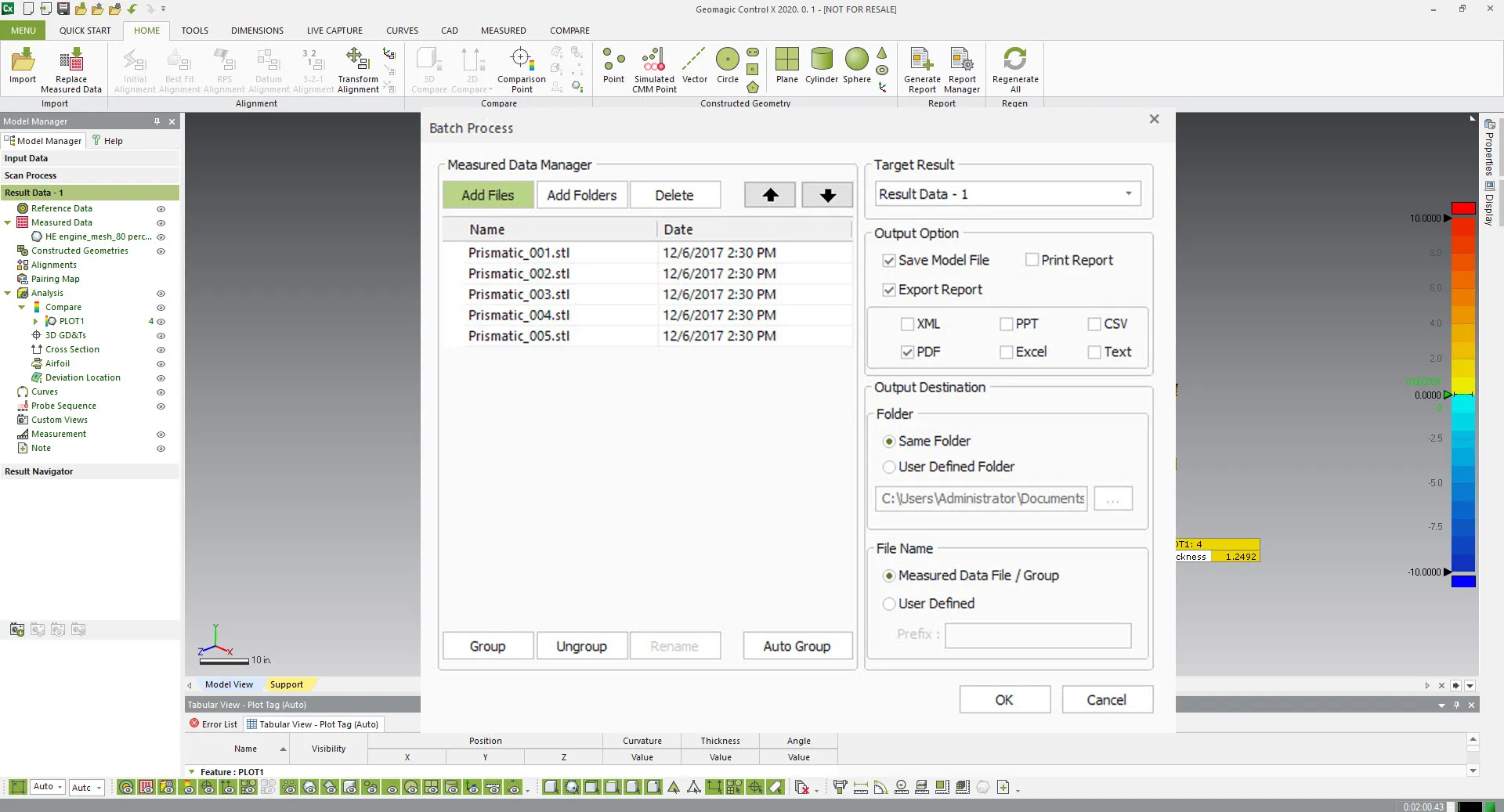Click the Import icon
1504x812 pixels.
[22, 63]
